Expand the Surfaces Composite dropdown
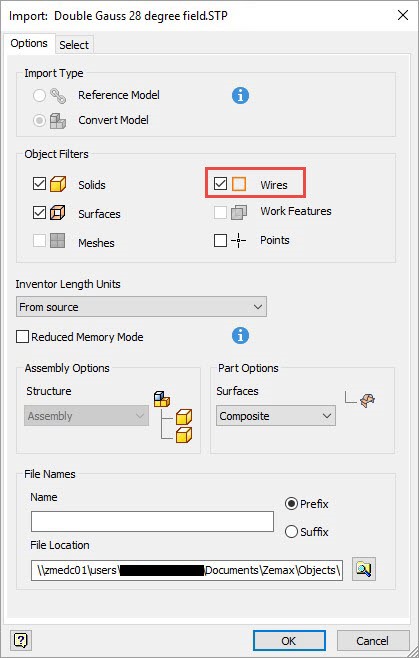The image size is (419, 658). click(x=276, y=416)
